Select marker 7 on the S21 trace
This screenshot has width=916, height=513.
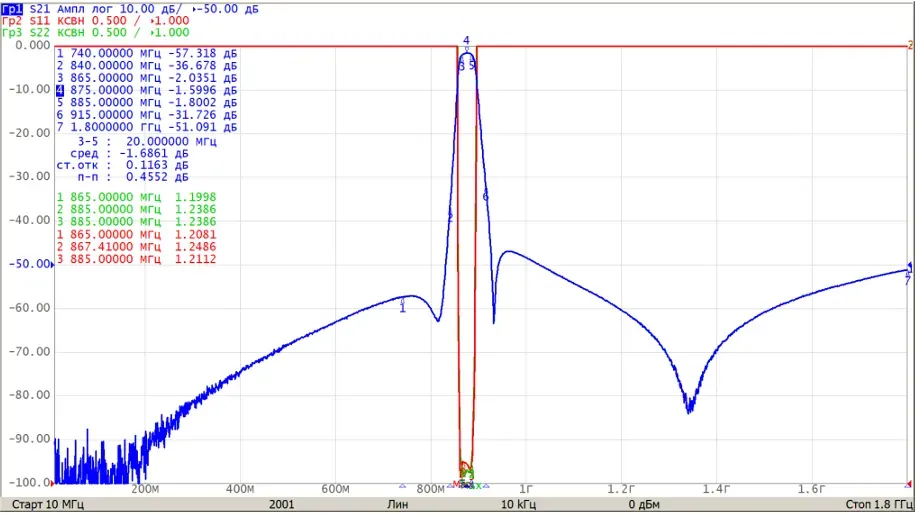907,280
